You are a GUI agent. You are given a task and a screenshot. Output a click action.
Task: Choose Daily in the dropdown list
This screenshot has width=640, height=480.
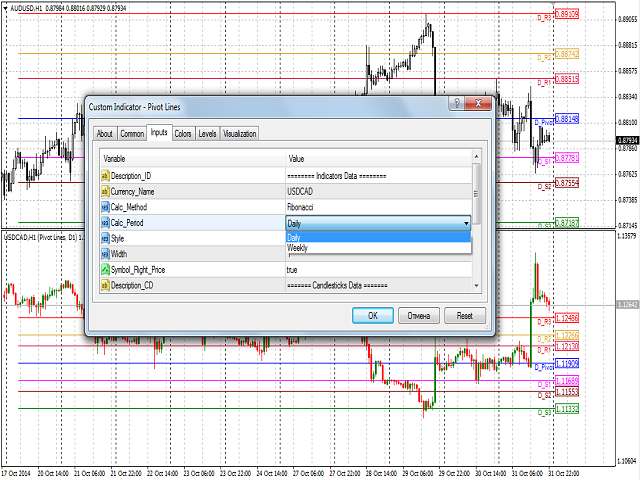378,237
